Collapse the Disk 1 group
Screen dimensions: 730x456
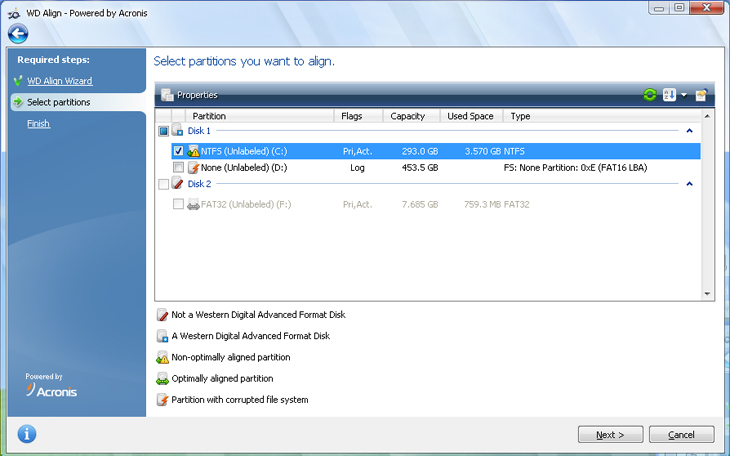[689, 131]
